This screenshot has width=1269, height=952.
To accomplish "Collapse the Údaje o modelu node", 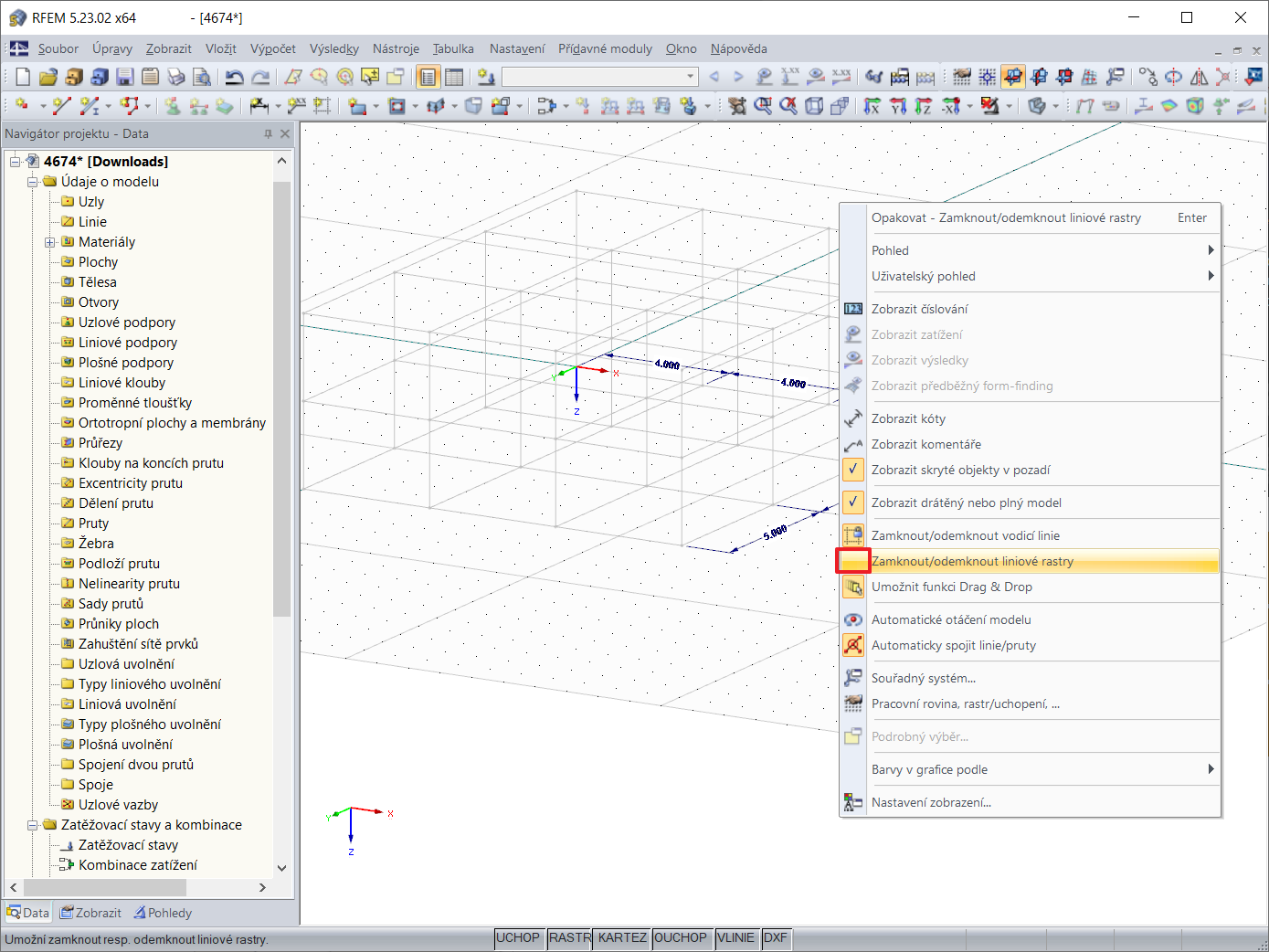I will [x=33, y=182].
